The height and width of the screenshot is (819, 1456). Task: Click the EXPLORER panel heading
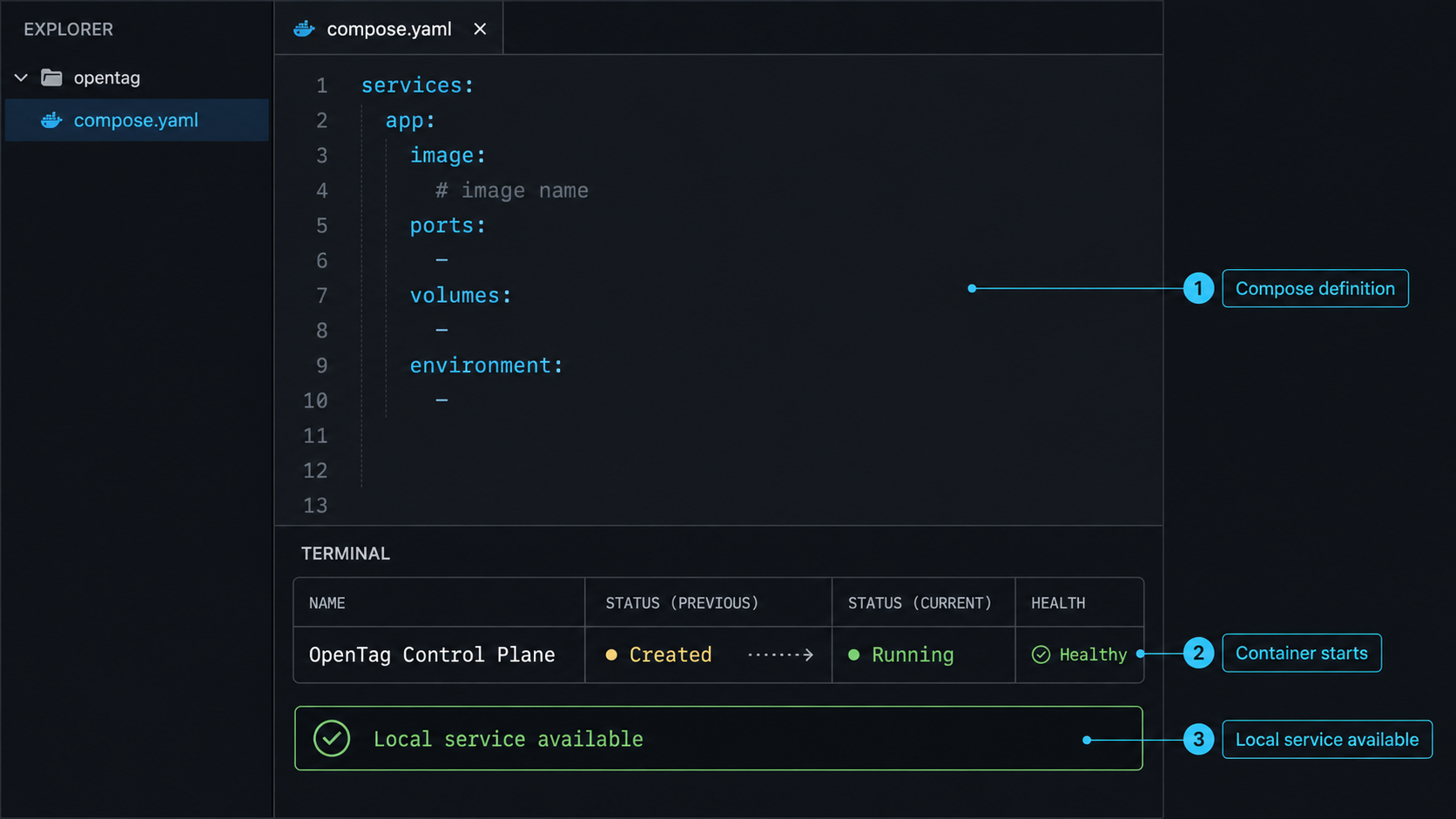coord(69,30)
